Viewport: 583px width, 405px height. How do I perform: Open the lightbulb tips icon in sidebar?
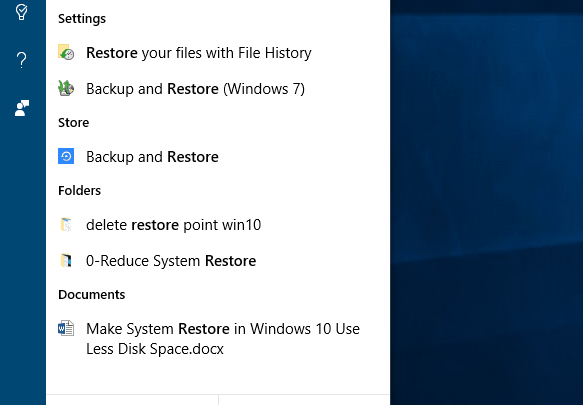pos(22,12)
